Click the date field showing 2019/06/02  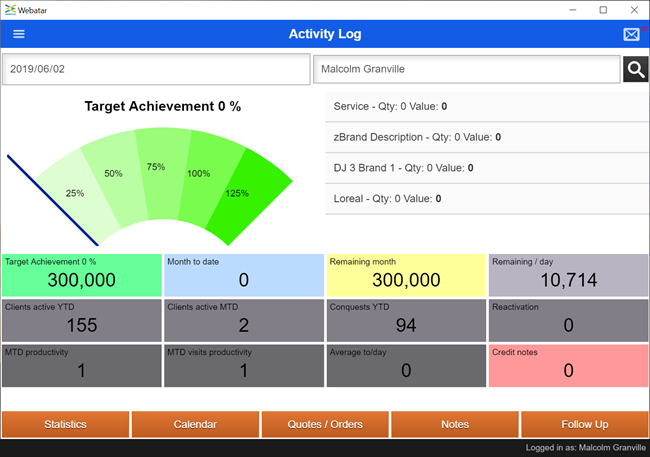point(155,70)
